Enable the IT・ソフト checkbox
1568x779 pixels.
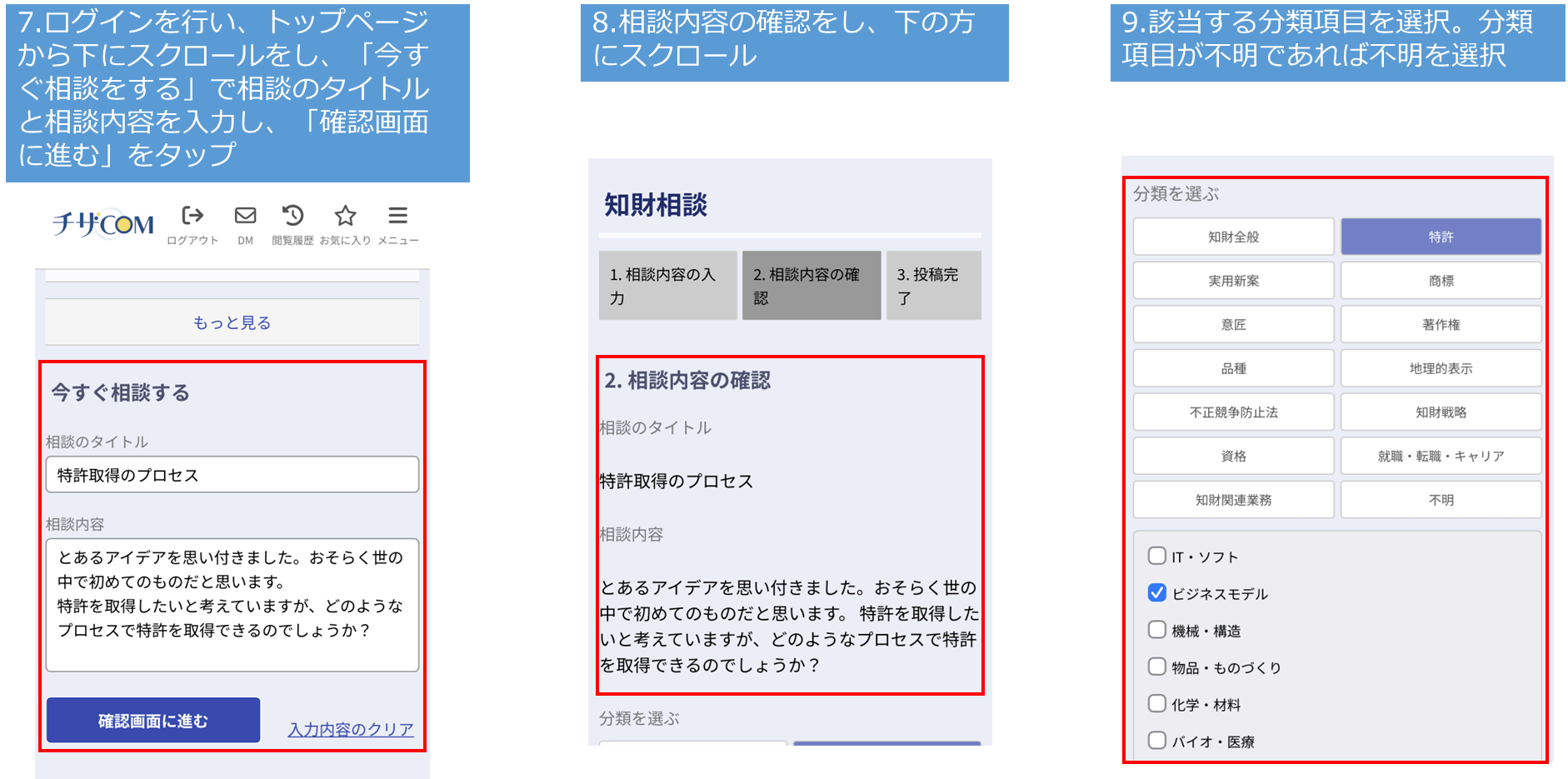1157,556
